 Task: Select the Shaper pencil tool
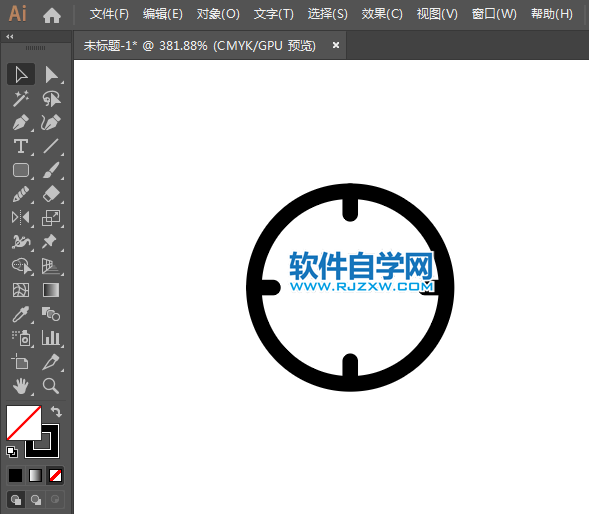click(21, 194)
